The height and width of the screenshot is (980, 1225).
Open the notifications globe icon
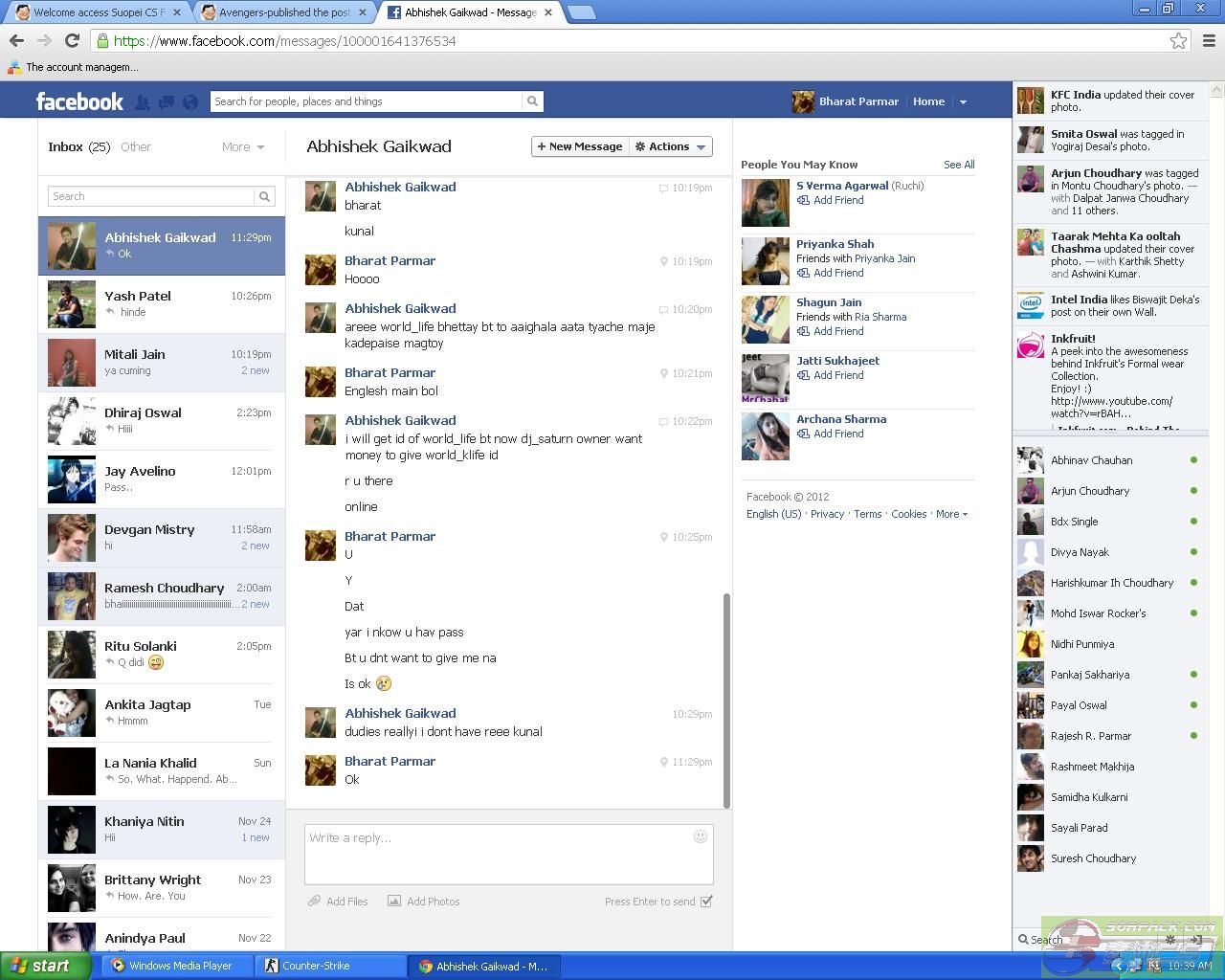pos(190,102)
